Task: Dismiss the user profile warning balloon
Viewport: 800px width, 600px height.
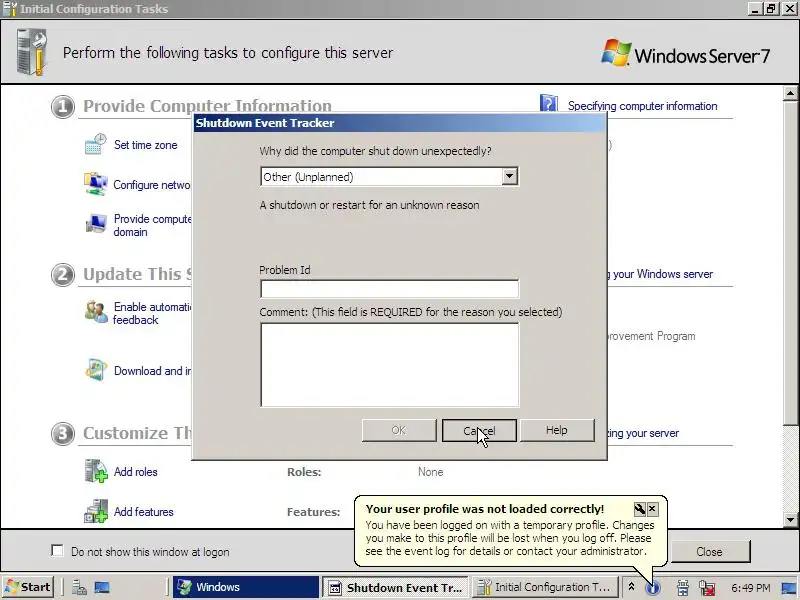Action: pos(652,509)
